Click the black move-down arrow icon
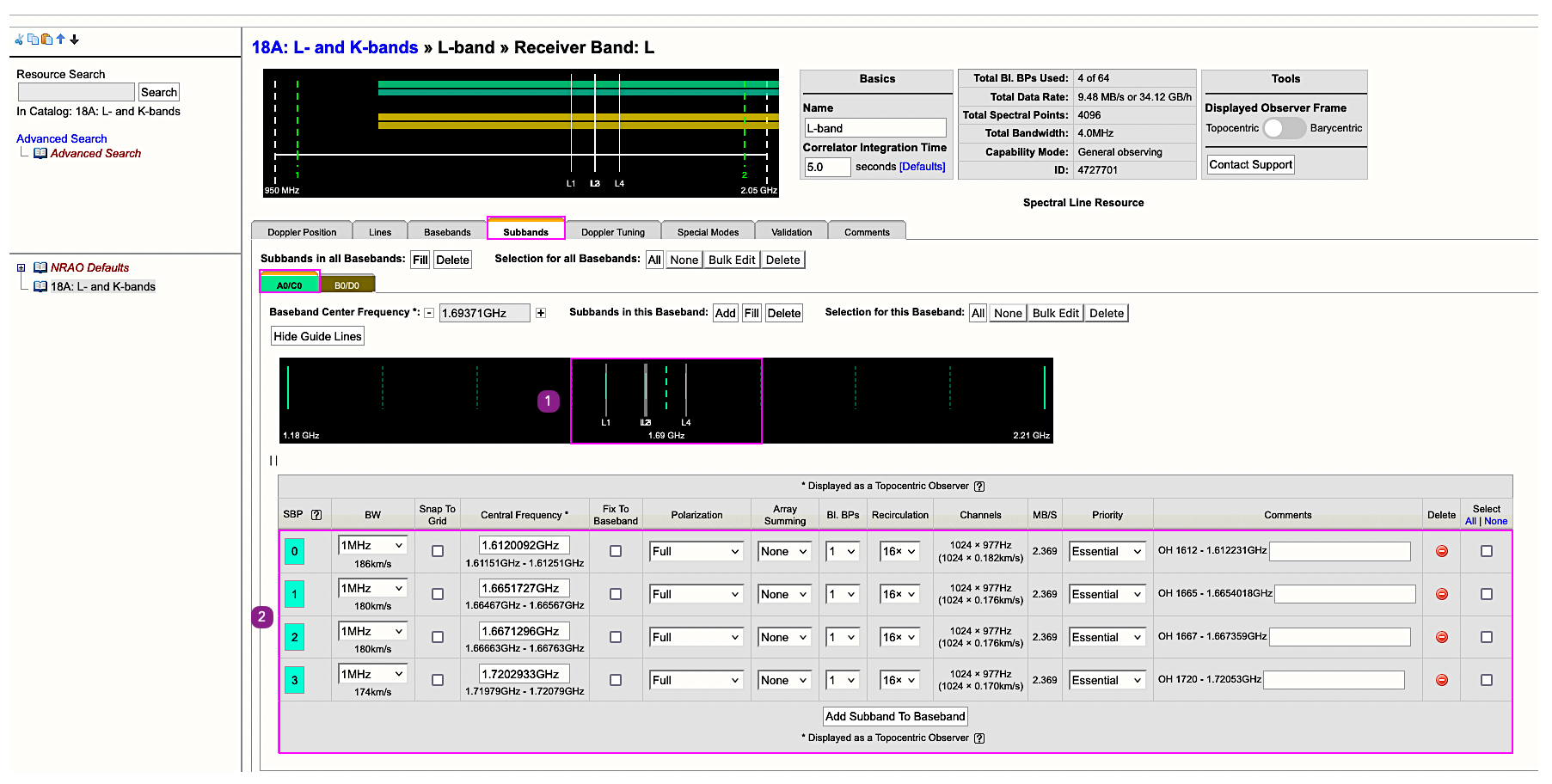This screenshot has height=784, width=1552. pos(75,40)
